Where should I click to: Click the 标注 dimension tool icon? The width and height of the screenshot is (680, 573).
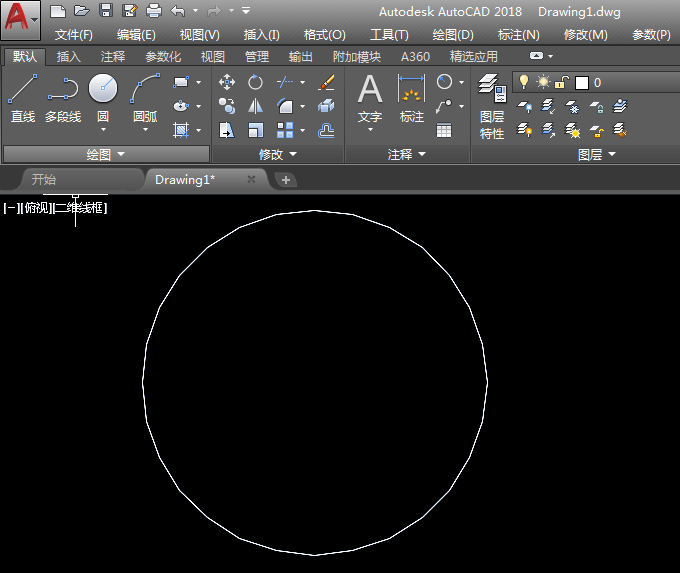click(412, 98)
